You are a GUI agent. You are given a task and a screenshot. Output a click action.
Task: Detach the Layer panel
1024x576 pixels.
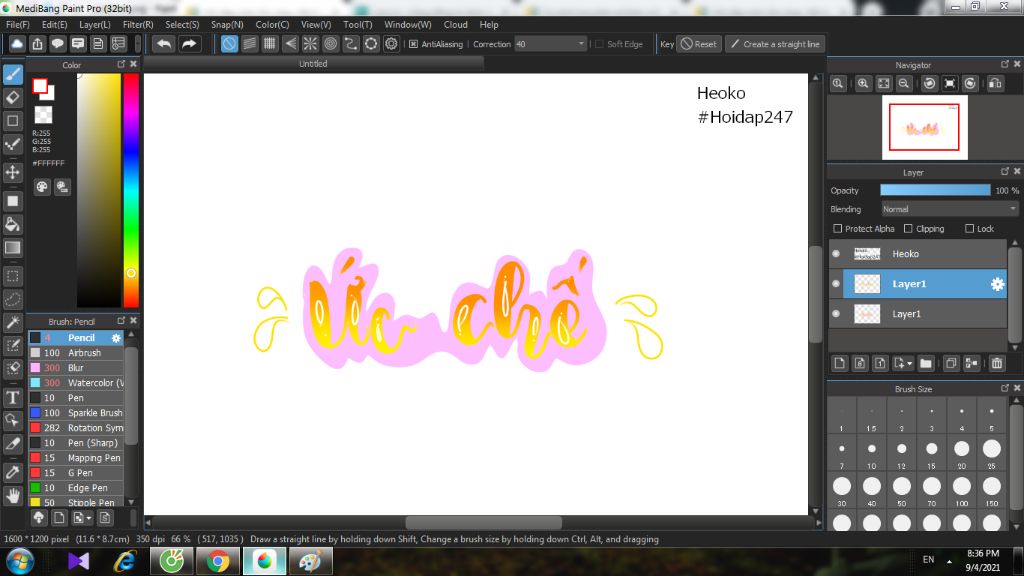tap(1004, 171)
